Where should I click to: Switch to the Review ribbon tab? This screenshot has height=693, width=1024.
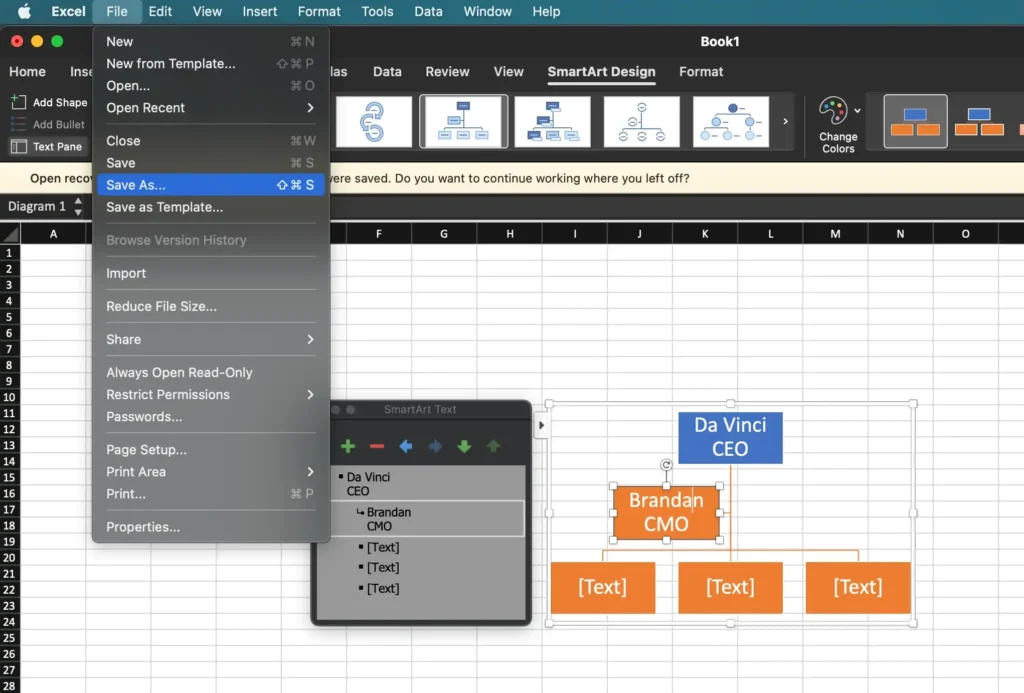click(447, 72)
